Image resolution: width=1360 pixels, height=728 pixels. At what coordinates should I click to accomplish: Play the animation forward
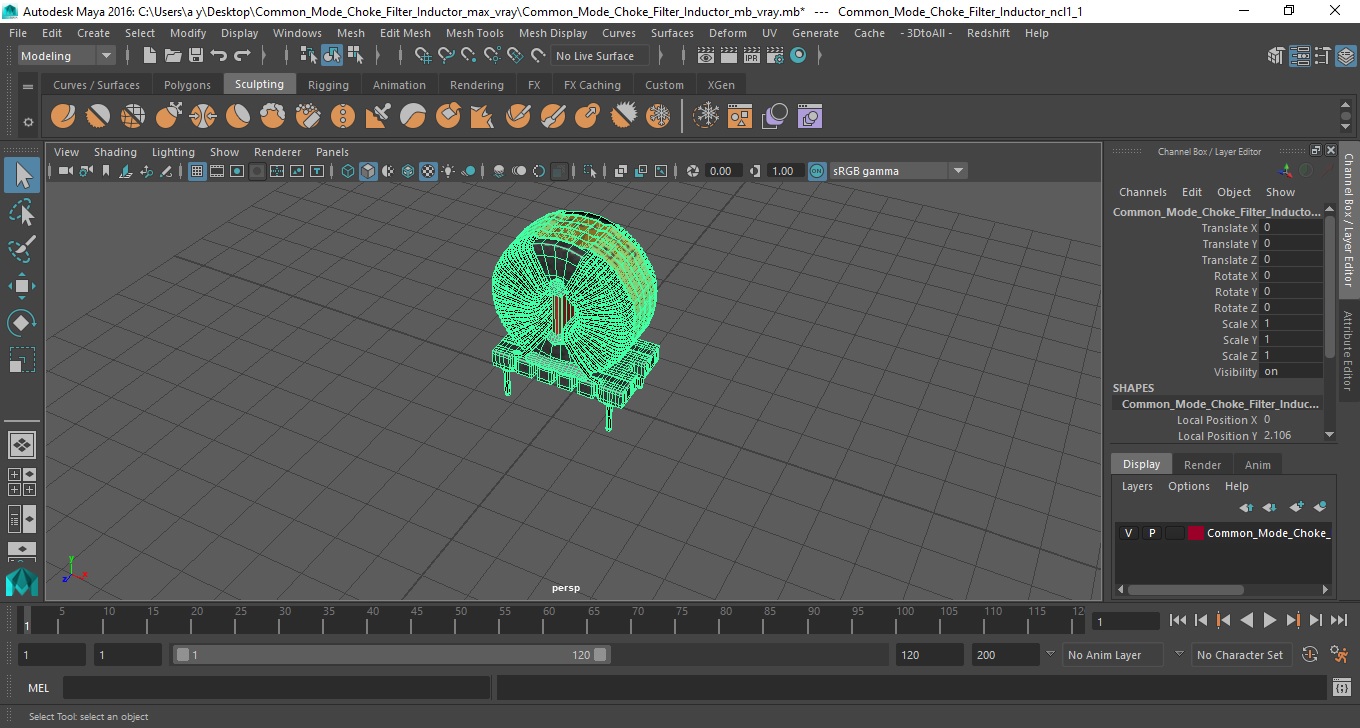pos(1270,620)
